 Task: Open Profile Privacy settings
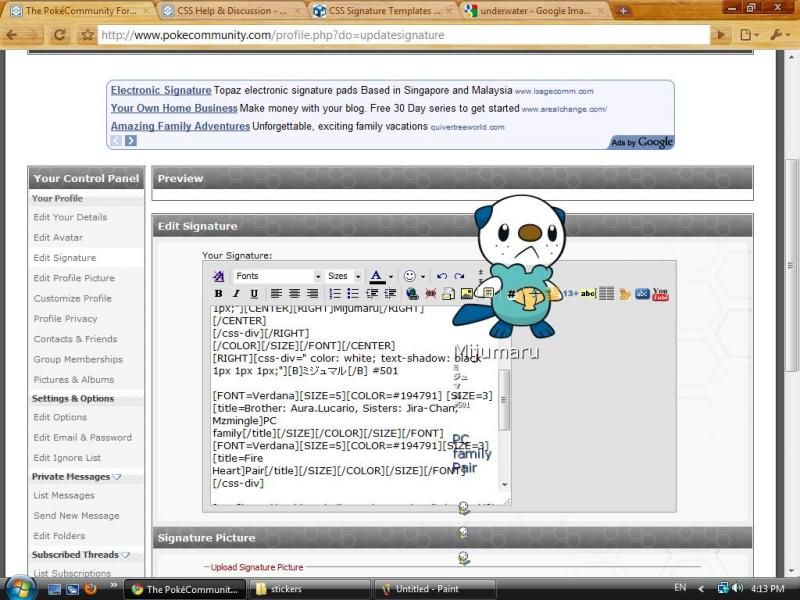(x=65, y=319)
